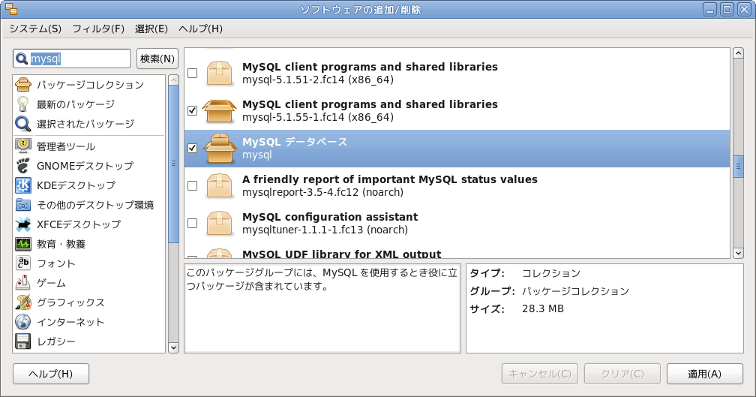Click box icon of mysql-5.1.51-2.fc14 package
The height and width of the screenshot is (397, 756).
pos(219,73)
